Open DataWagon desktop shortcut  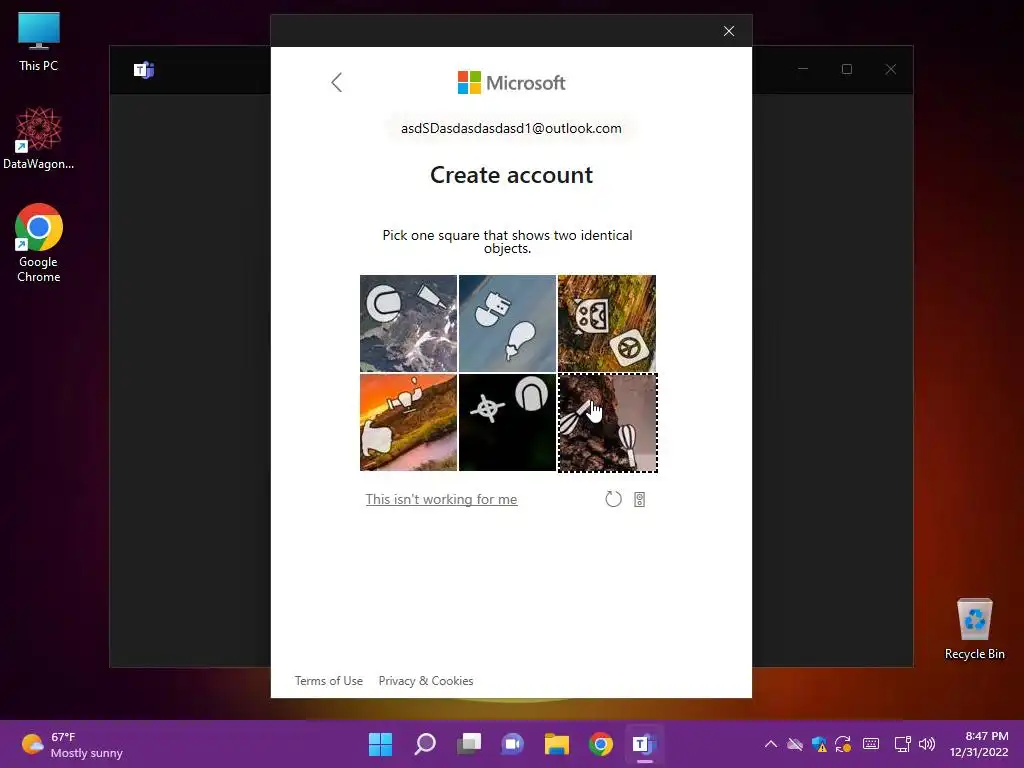(x=39, y=138)
